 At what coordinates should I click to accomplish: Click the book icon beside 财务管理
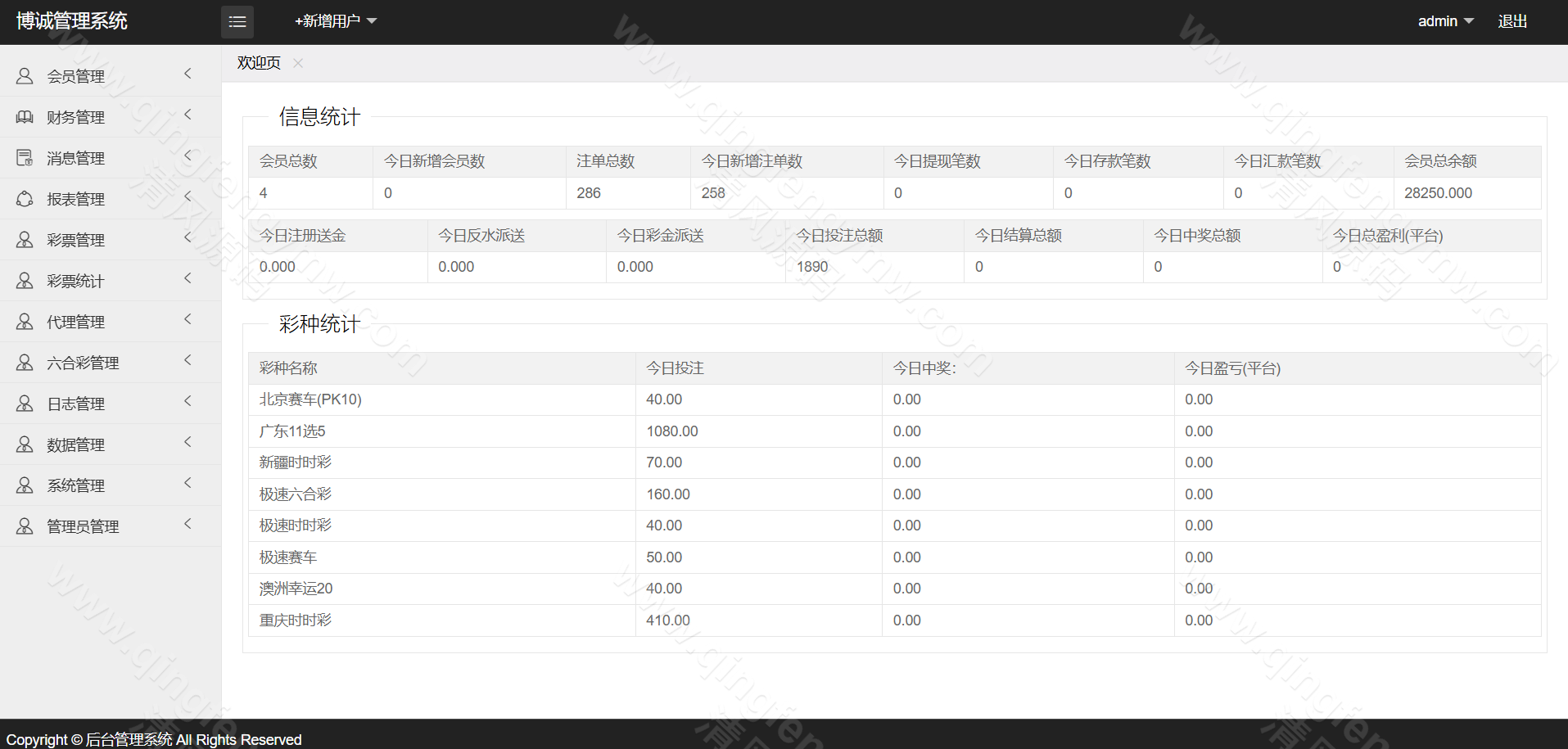click(25, 117)
